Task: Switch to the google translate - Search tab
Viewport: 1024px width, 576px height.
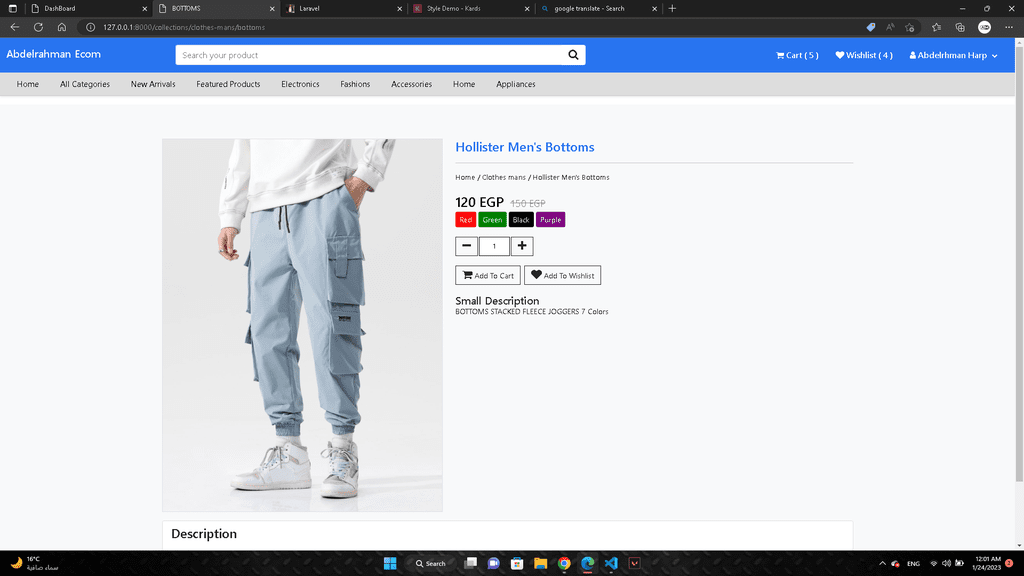Action: click(599, 8)
